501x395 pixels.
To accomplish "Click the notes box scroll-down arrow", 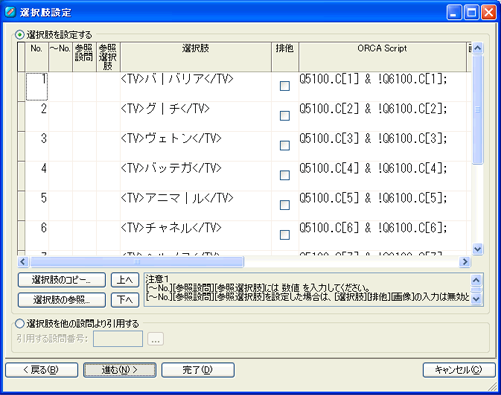I will point(476,299).
